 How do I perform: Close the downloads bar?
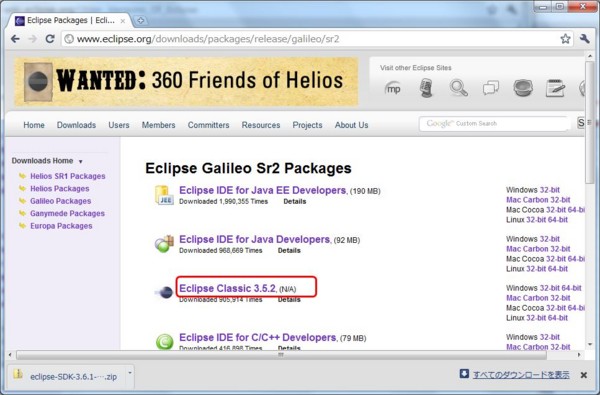pos(584,375)
